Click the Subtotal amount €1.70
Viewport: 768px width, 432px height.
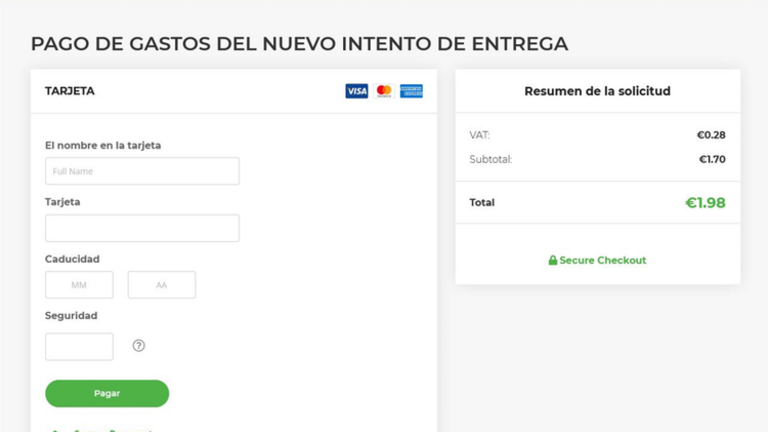(x=711, y=159)
